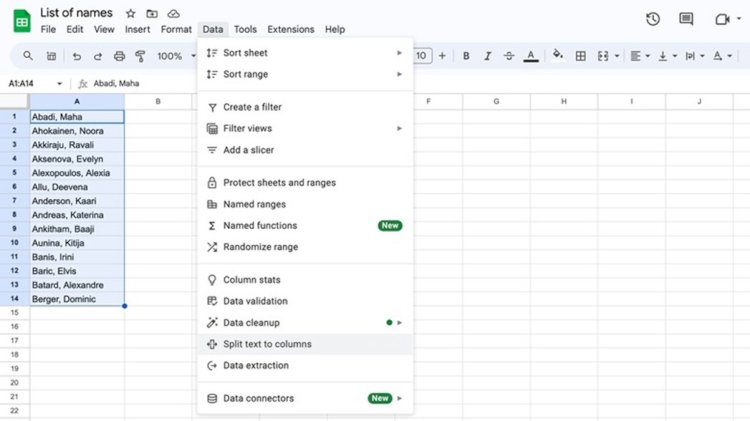The image size is (750, 421).
Task: Close the open Data menu
Action: (212, 29)
